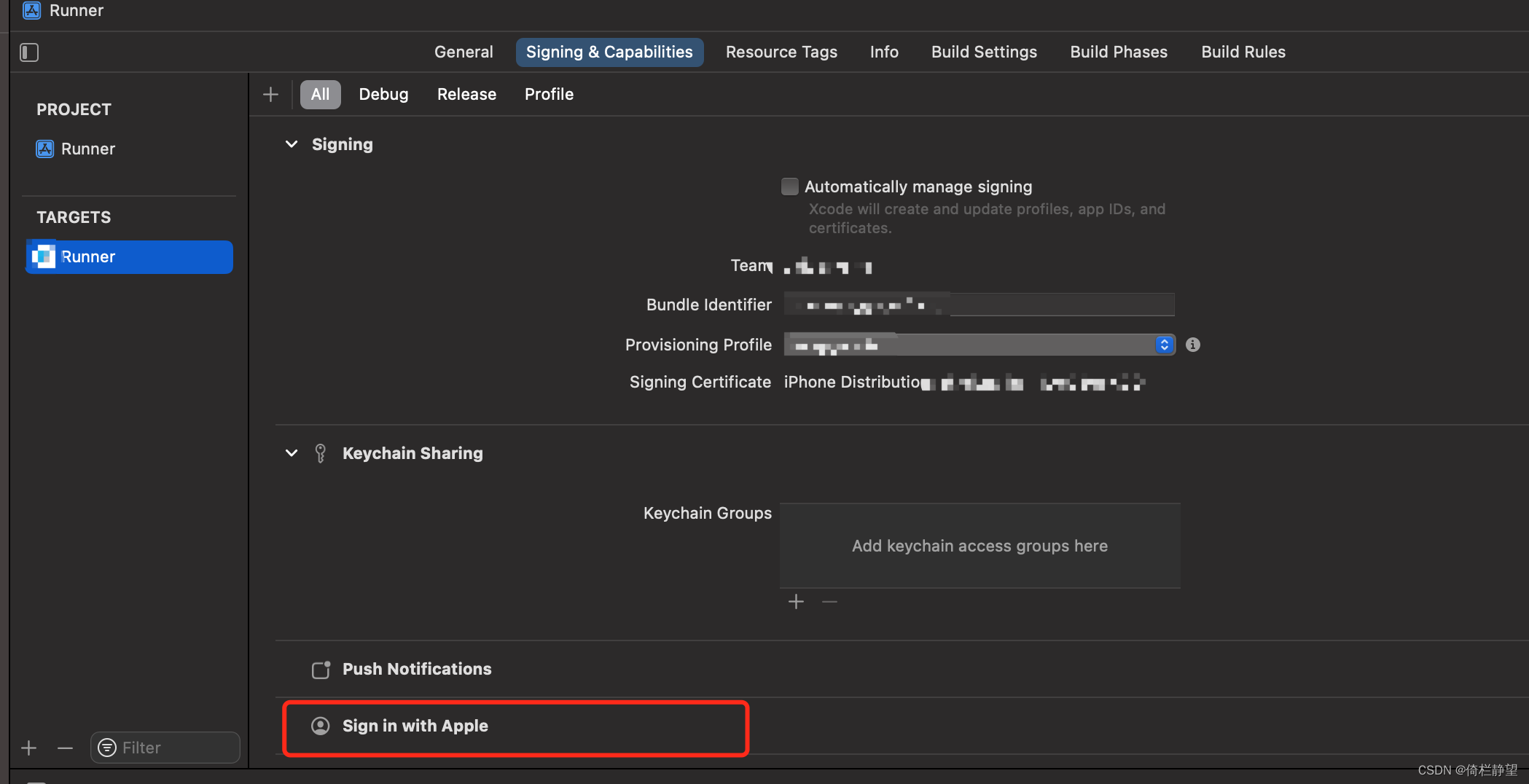Click the Push Notifications icon
The height and width of the screenshot is (784, 1529).
(321, 670)
